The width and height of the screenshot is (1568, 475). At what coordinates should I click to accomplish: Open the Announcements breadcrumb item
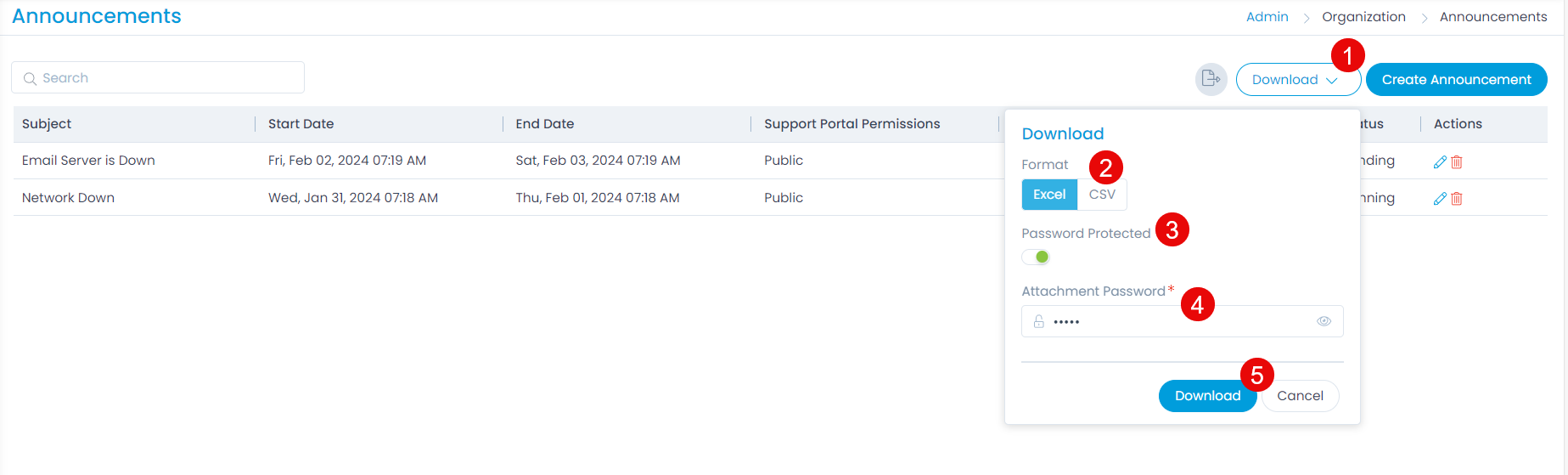(x=1492, y=17)
